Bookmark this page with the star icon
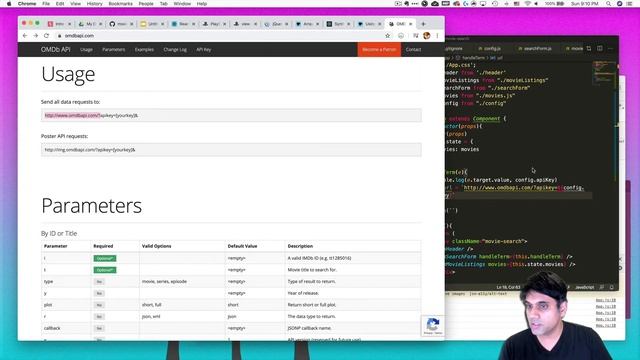Viewport: 640px width, 360px height. pos(387,36)
